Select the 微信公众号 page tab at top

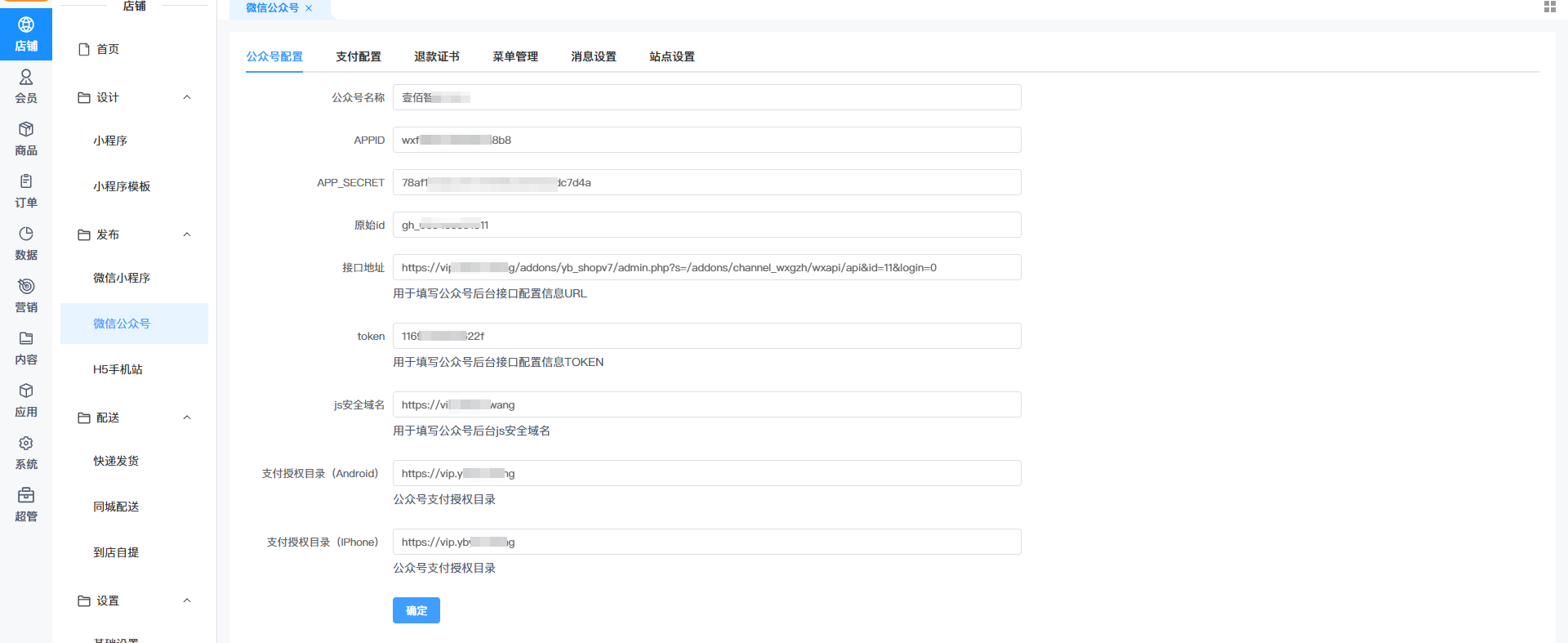click(272, 8)
